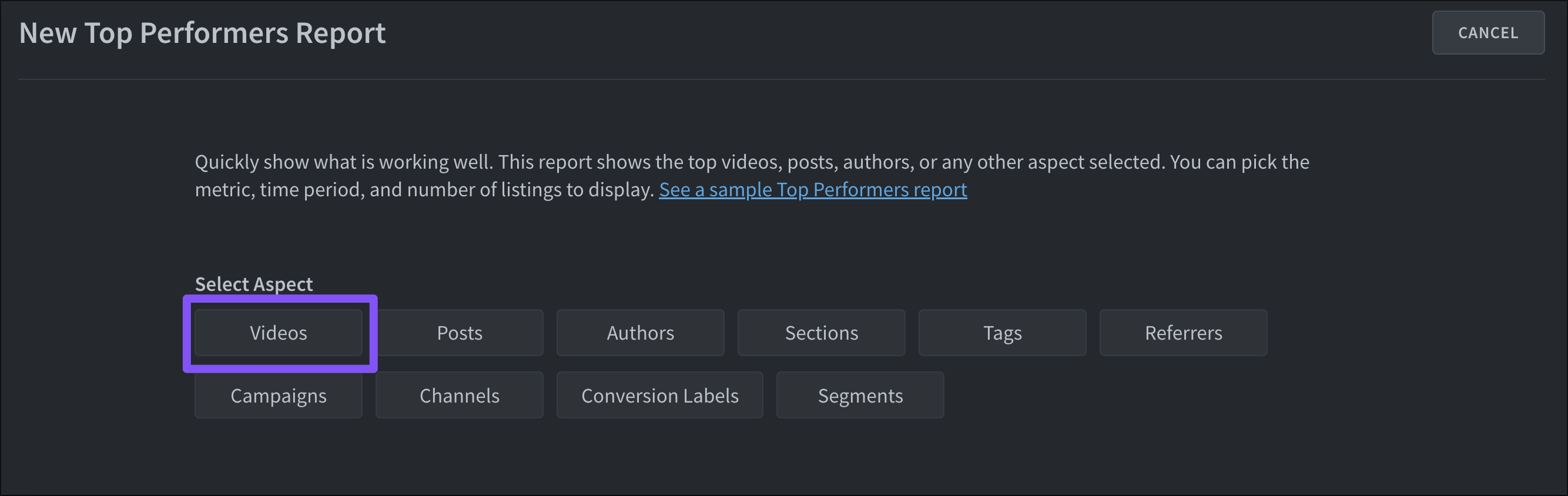The image size is (1568, 496).
Task: Click the Select Aspect label
Action: pyautogui.click(x=254, y=284)
